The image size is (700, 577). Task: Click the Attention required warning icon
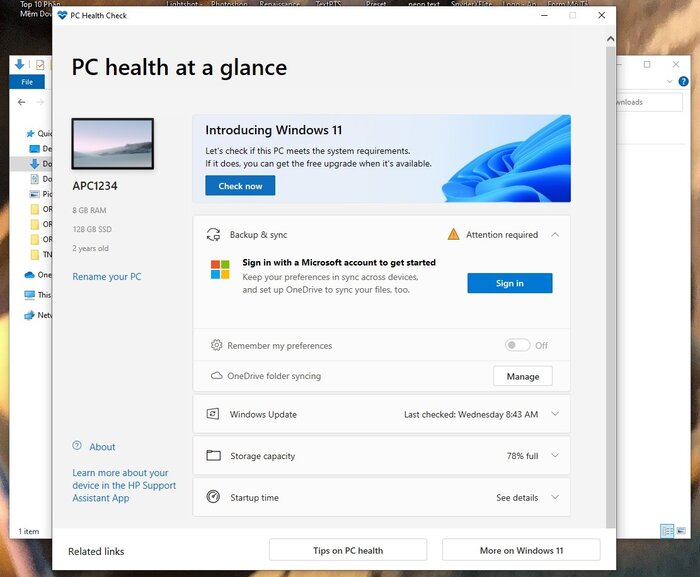pyautogui.click(x=453, y=234)
